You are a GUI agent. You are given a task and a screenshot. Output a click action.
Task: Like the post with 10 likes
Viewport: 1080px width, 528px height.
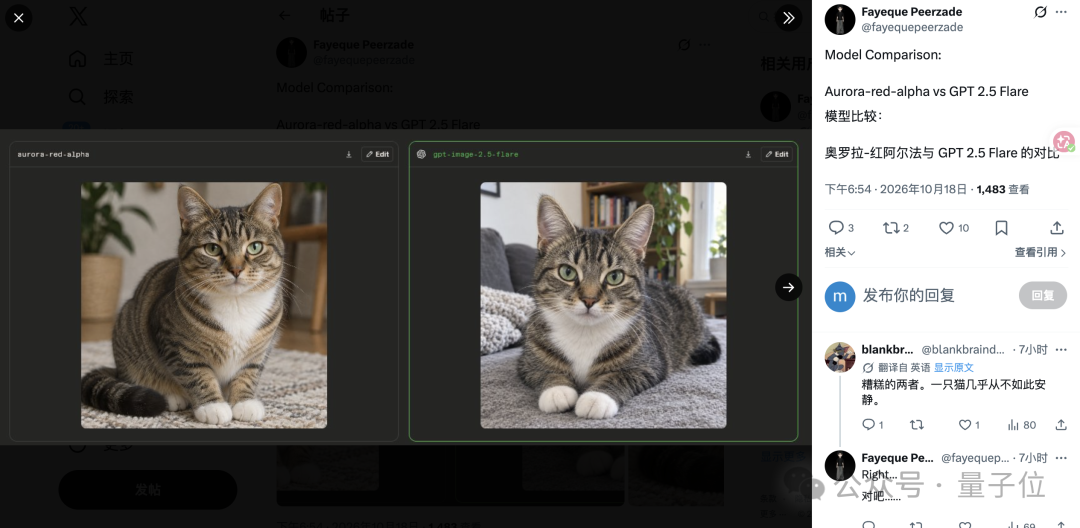click(954, 228)
